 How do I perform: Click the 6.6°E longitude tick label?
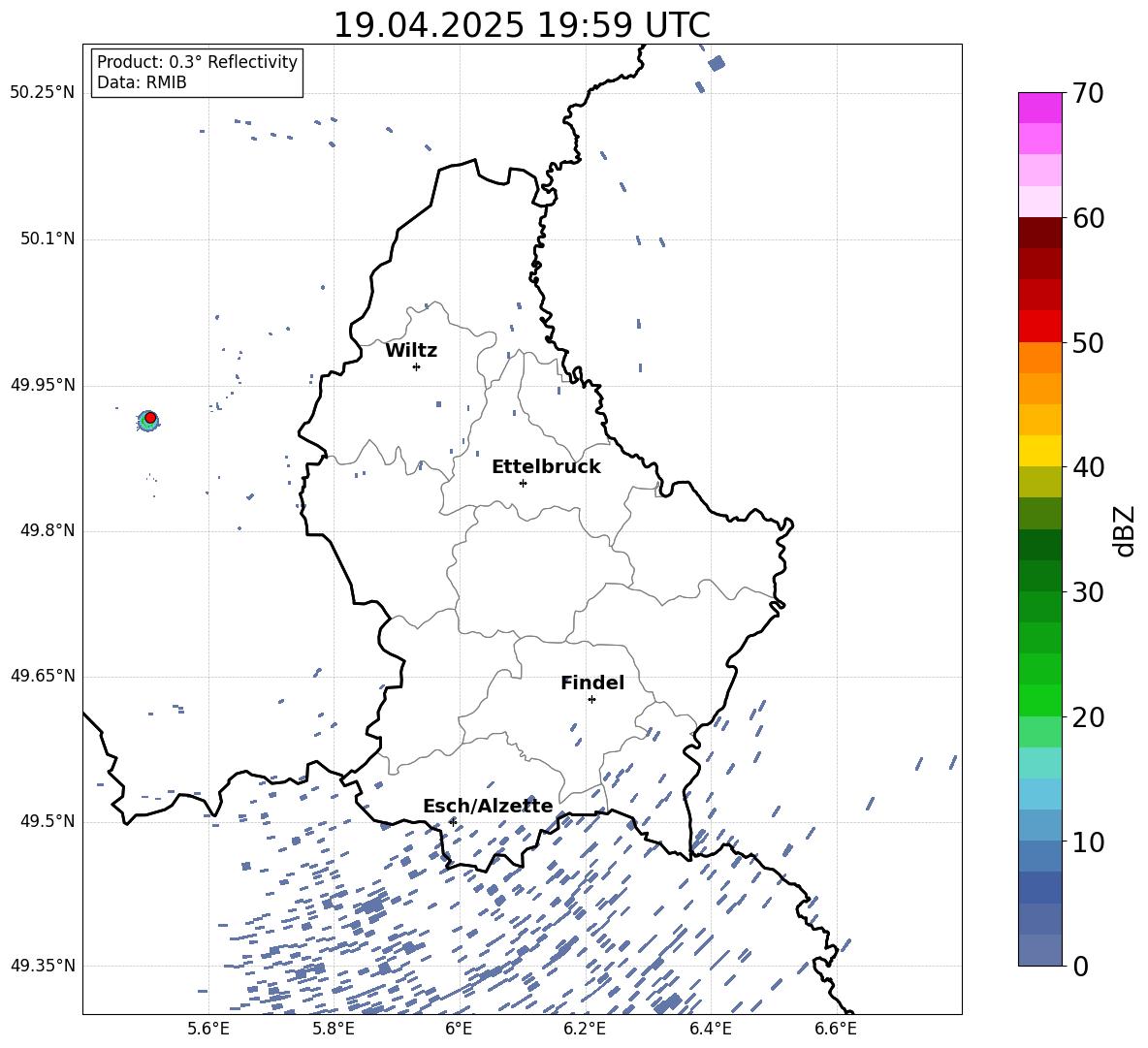(x=836, y=1029)
